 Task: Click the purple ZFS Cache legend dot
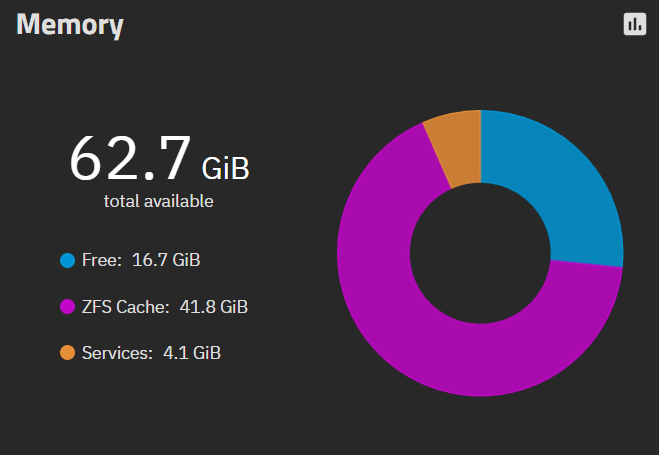tap(67, 307)
